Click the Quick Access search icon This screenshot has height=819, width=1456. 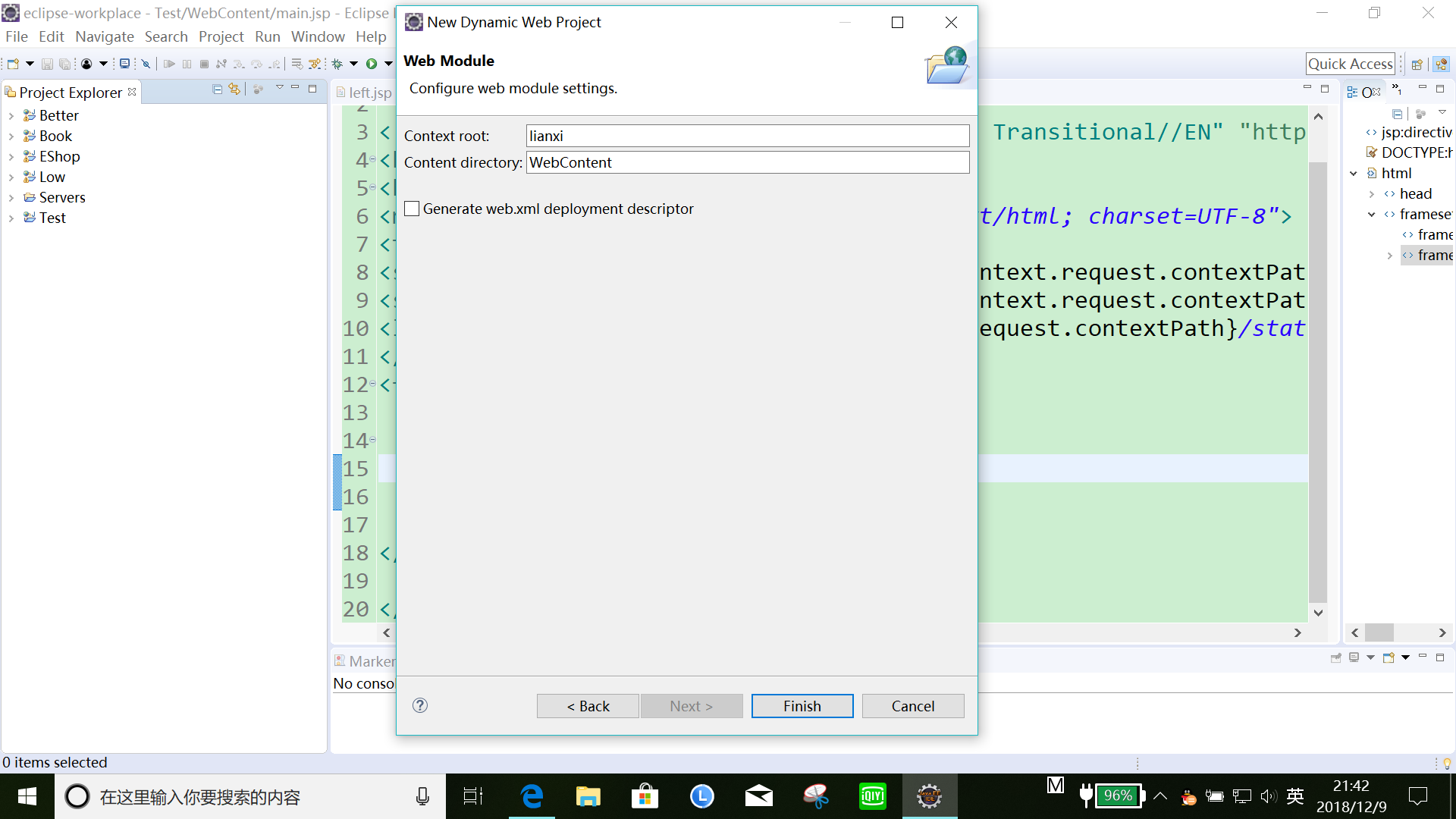pyautogui.click(x=1350, y=63)
